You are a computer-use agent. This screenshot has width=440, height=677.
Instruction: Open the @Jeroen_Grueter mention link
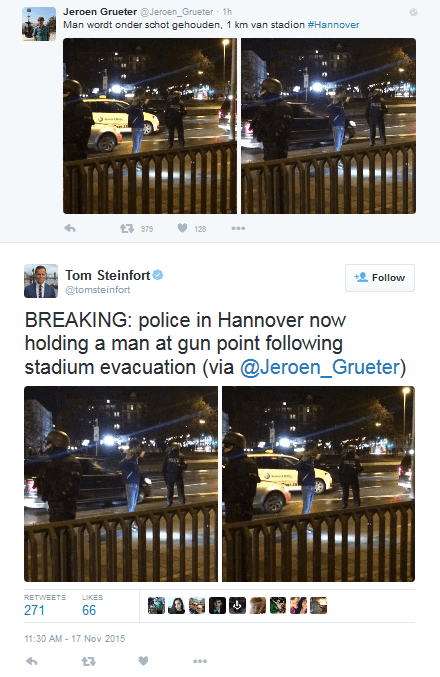(320, 367)
